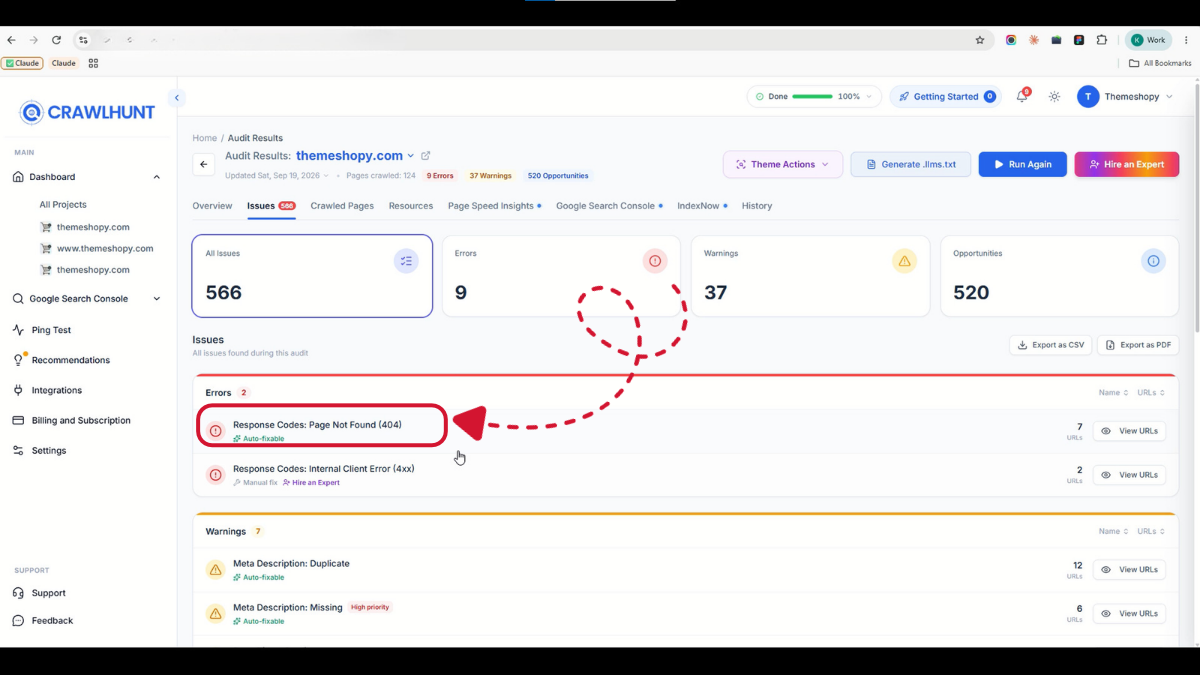Sort Warnings section by Name
Viewport: 1200px width, 675px height.
pyautogui.click(x=1113, y=532)
